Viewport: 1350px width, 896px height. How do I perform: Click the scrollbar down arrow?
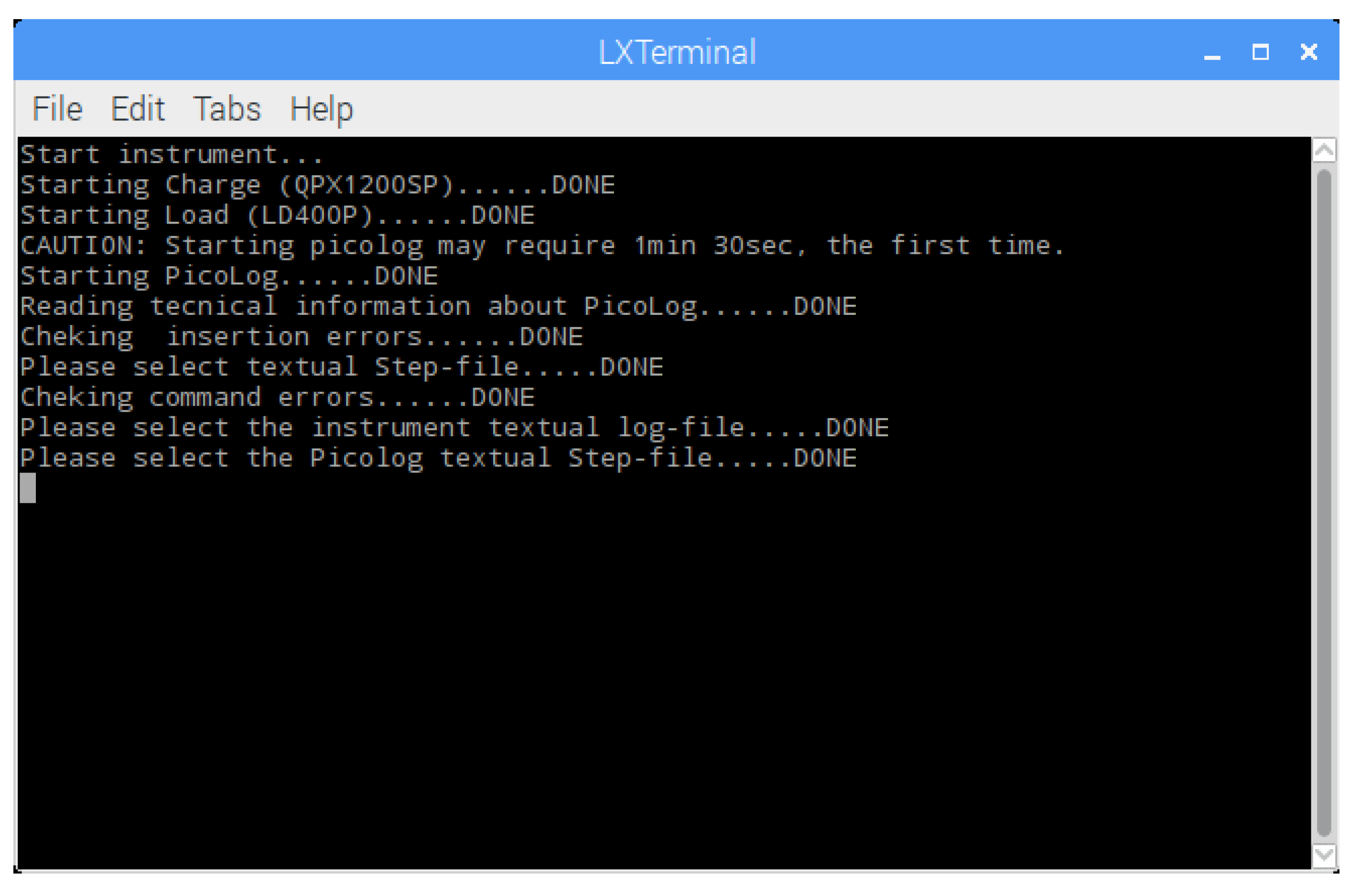pyautogui.click(x=1324, y=855)
